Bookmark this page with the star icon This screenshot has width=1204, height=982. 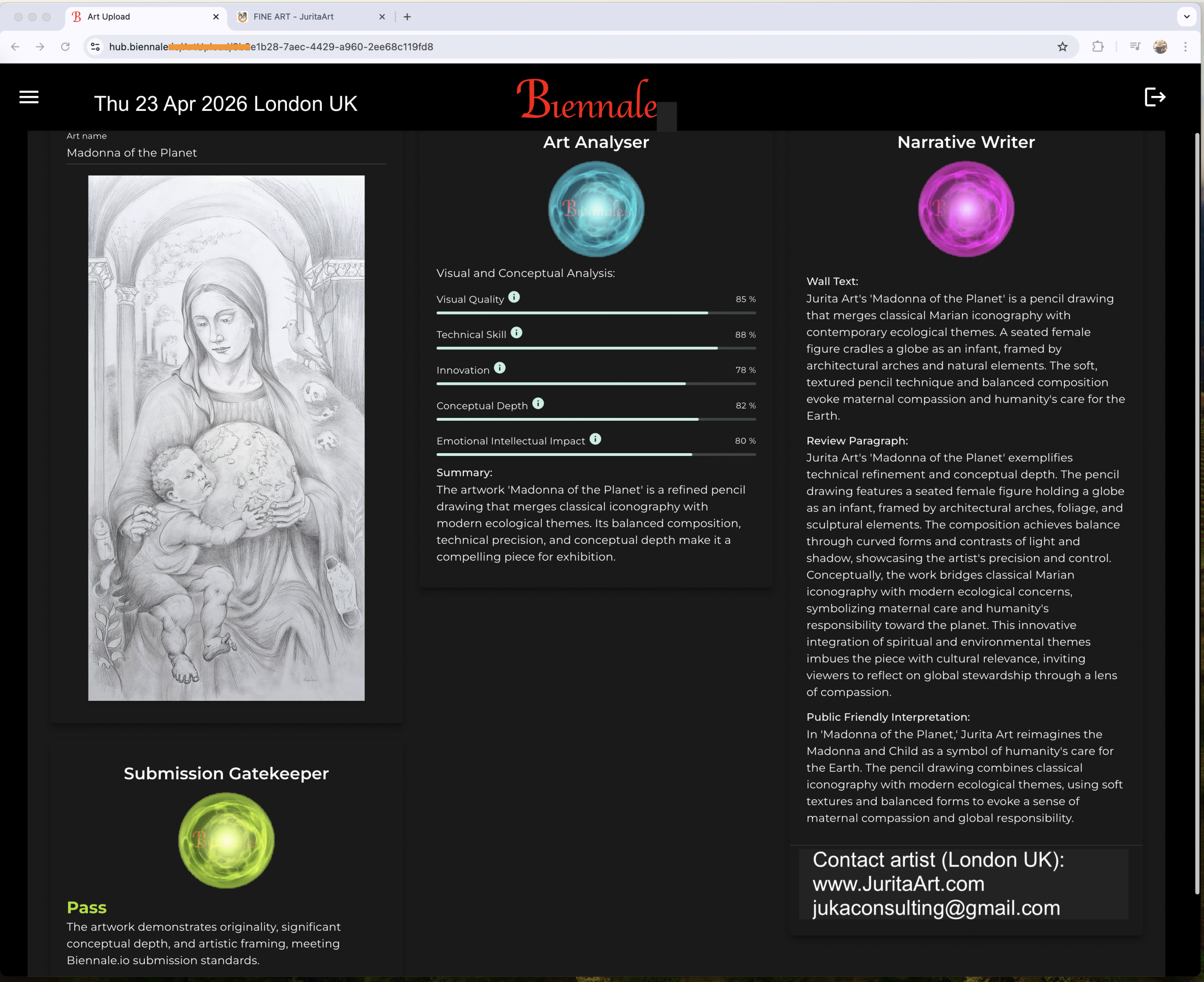coord(1062,47)
